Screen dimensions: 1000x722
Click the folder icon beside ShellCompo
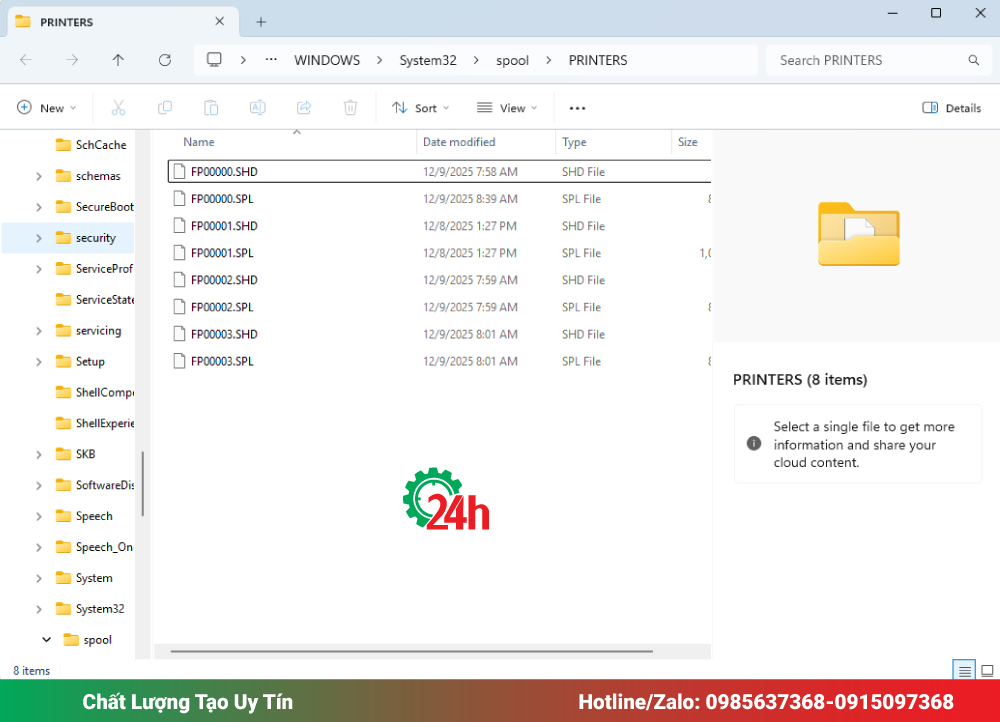coord(63,392)
